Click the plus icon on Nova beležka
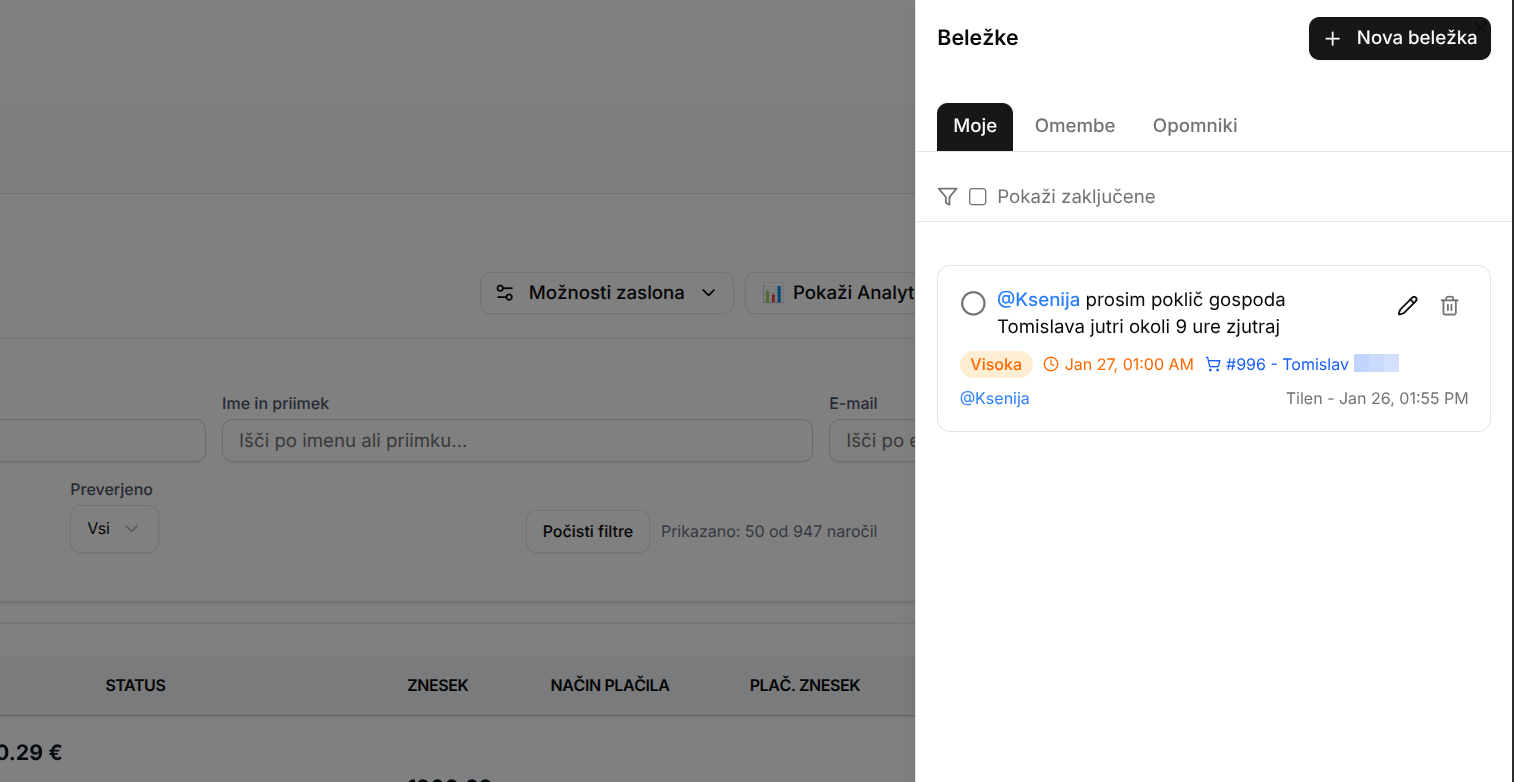Viewport: 1514px width, 782px height. tap(1332, 39)
